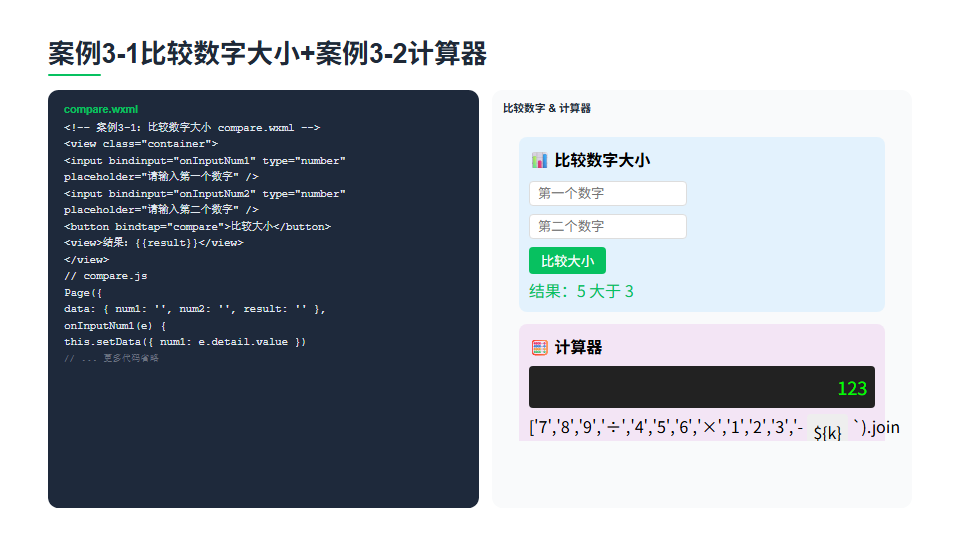Click the result text 结果: 5 大于 3
Screen dimensions: 960x540
pyautogui.click(x=581, y=291)
